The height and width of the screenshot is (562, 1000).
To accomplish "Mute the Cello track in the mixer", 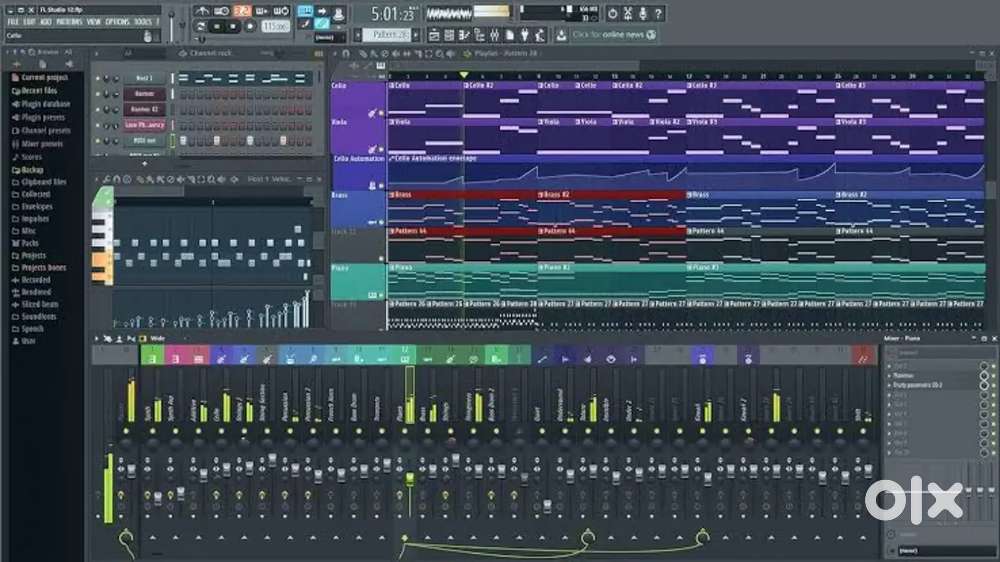I will (x=221, y=431).
